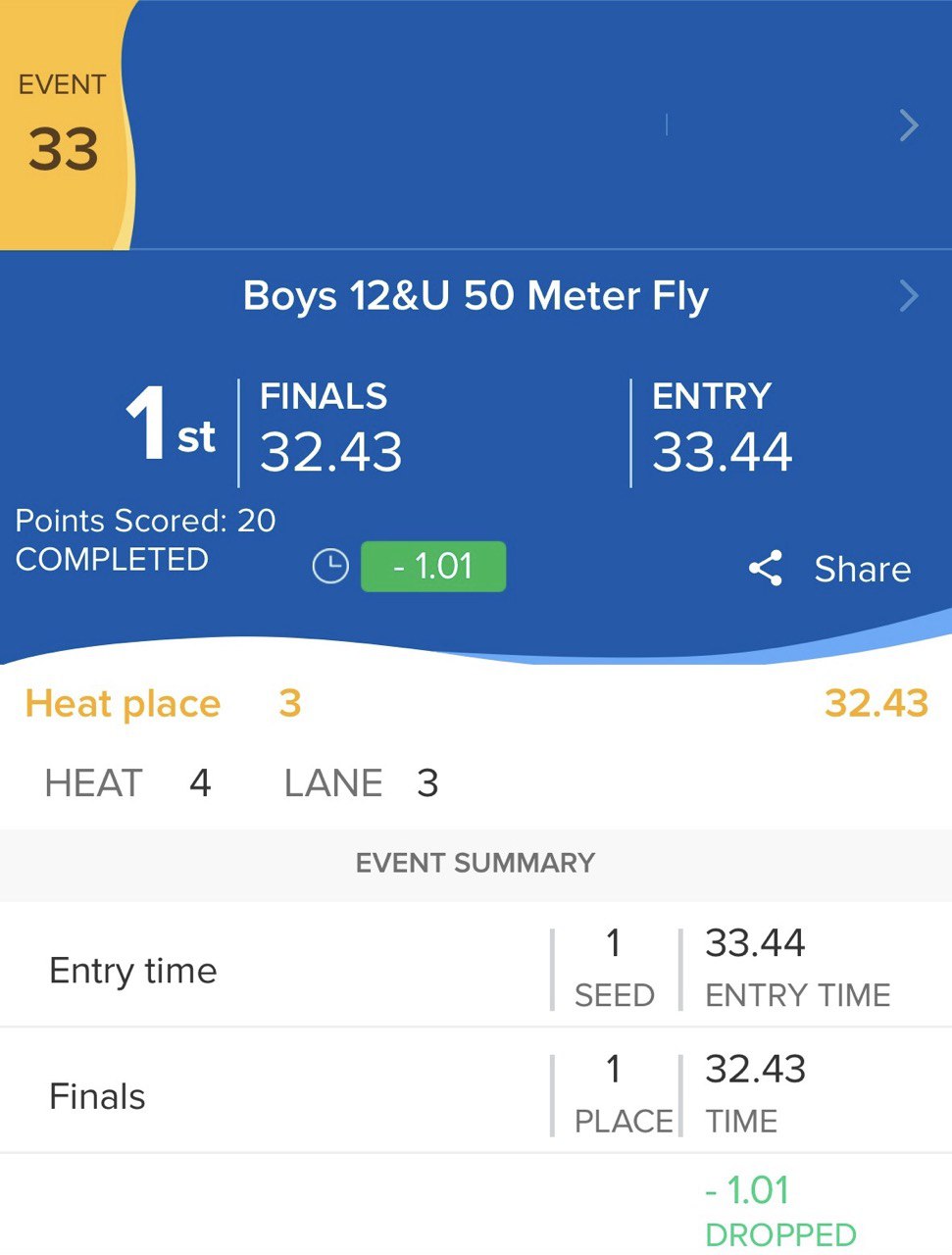
Task: Tap the HEAT 4 label
Action: [127, 782]
